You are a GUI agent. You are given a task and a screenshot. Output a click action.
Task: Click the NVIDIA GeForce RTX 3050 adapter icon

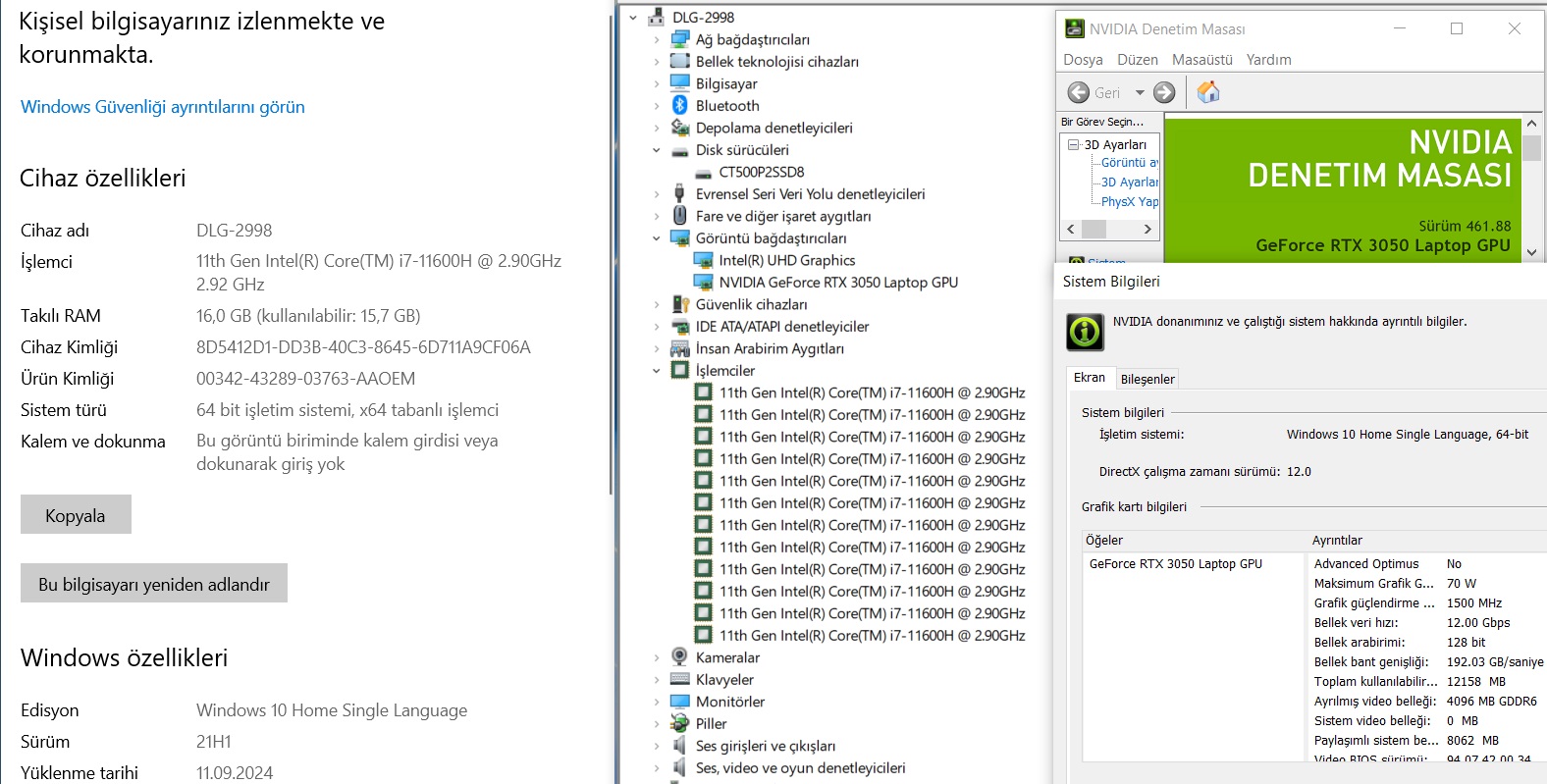pos(703,282)
